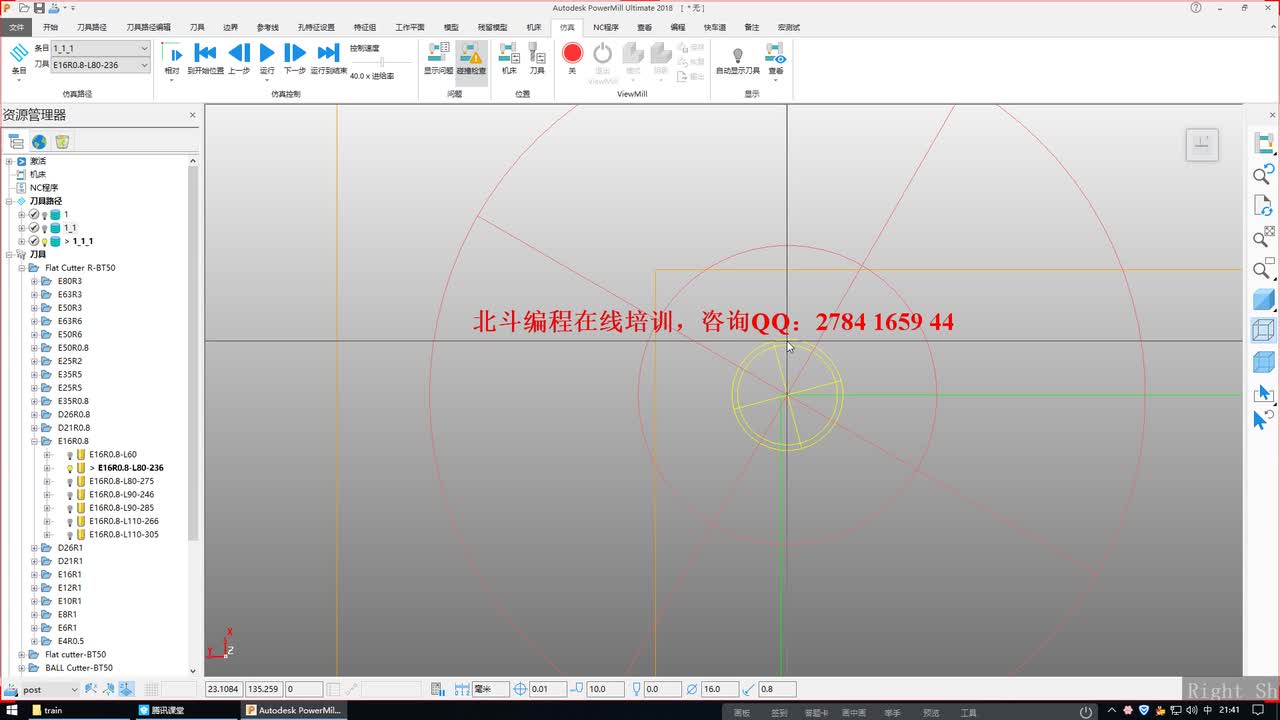Step forward with 下一步 button
The height and width of the screenshot is (720, 1280).
tap(294, 59)
